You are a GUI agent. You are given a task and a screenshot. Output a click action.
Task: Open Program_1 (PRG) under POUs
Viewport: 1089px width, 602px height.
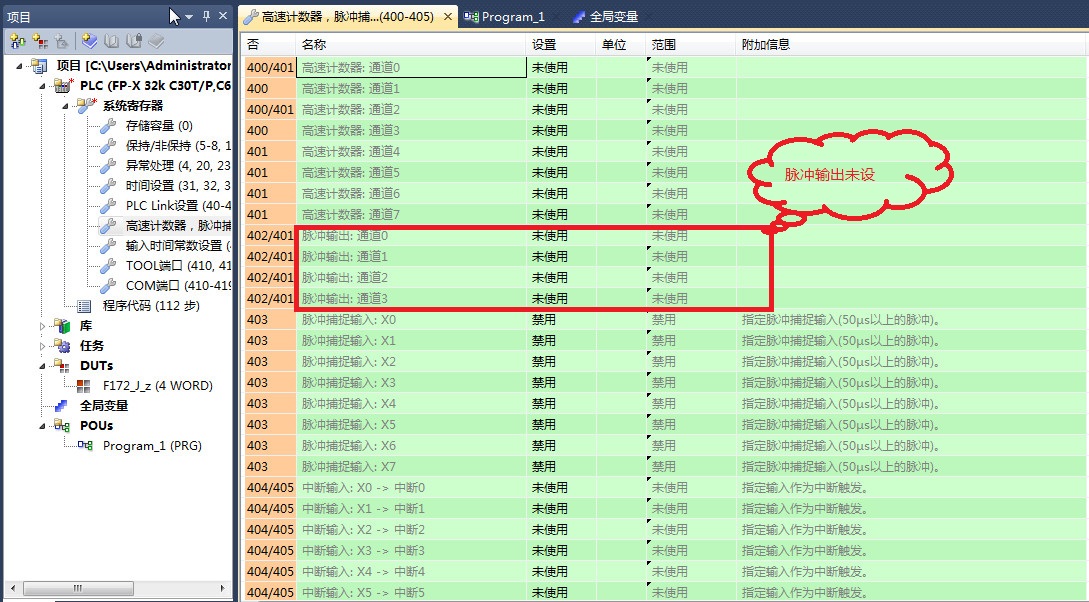pyautogui.click(x=151, y=445)
